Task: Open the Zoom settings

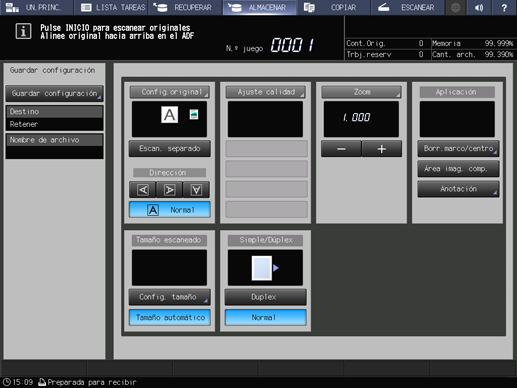Action: click(x=361, y=92)
